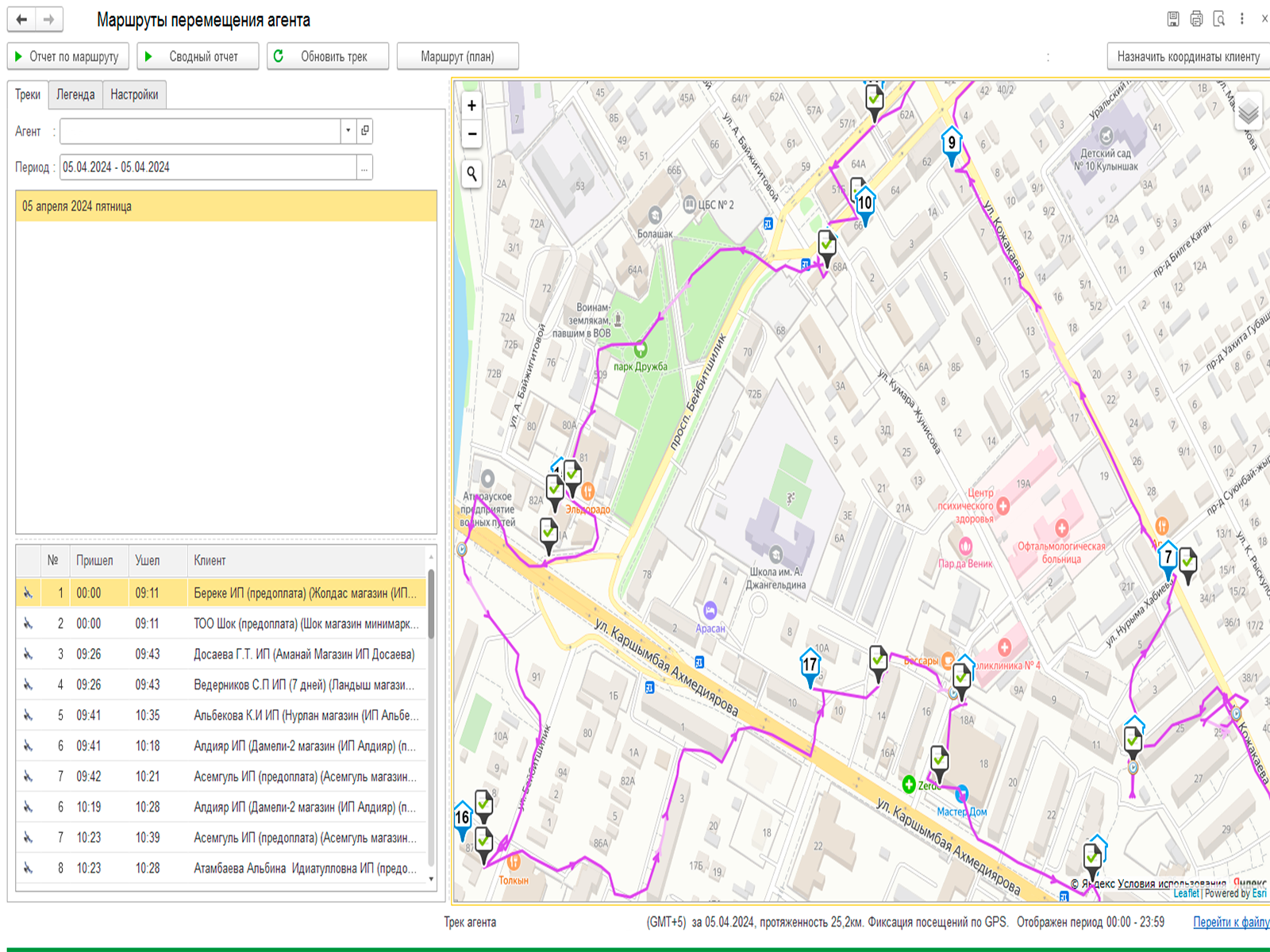The height and width of the screenshot is (952, 1270).
Task: Go back with the left arrow button
Action: [21, 19]
